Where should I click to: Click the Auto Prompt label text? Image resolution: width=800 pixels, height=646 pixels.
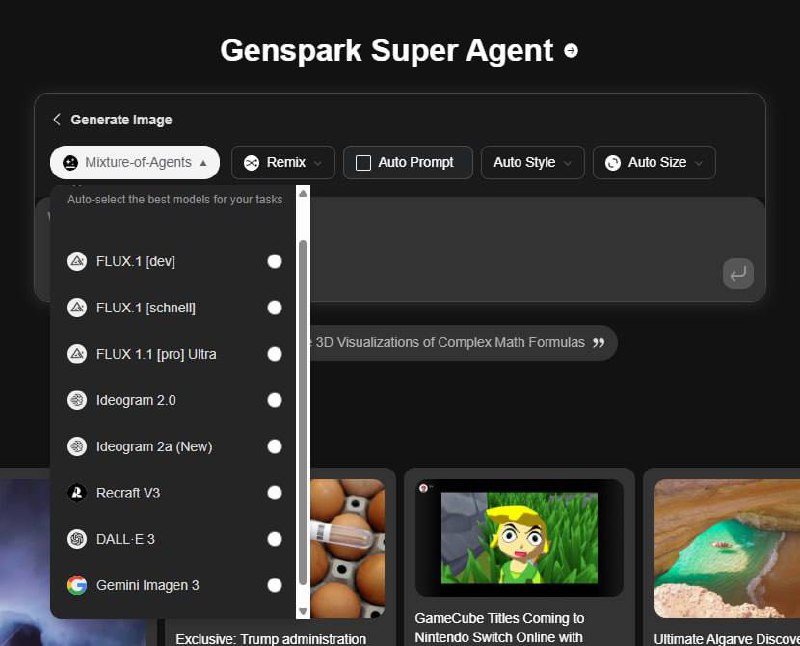pos(416,162)
